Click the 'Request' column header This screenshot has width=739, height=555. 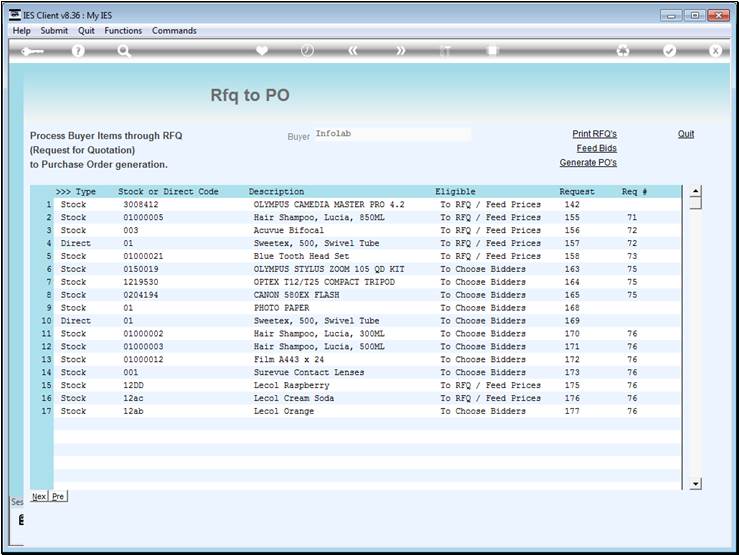577,192
